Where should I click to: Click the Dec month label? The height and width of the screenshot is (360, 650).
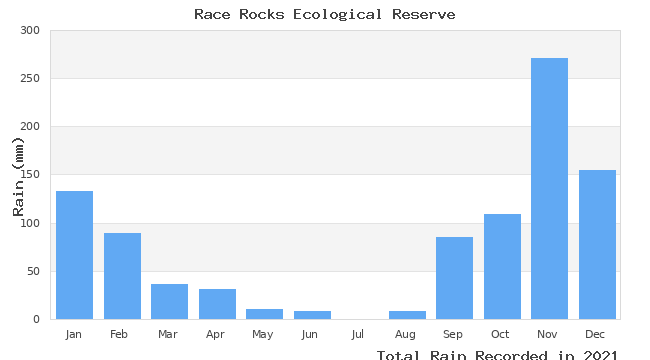595,334
